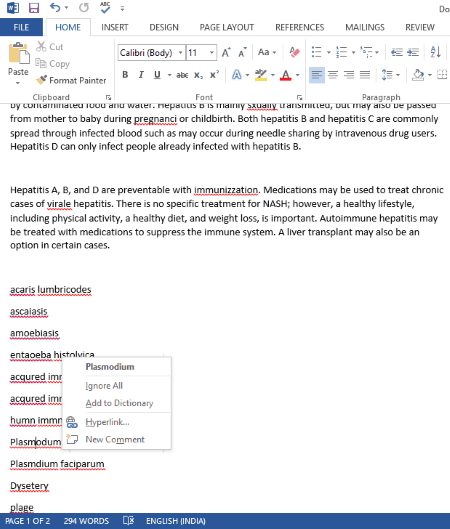Expand the Paste options arrow
450x529 pixels.
18,83
